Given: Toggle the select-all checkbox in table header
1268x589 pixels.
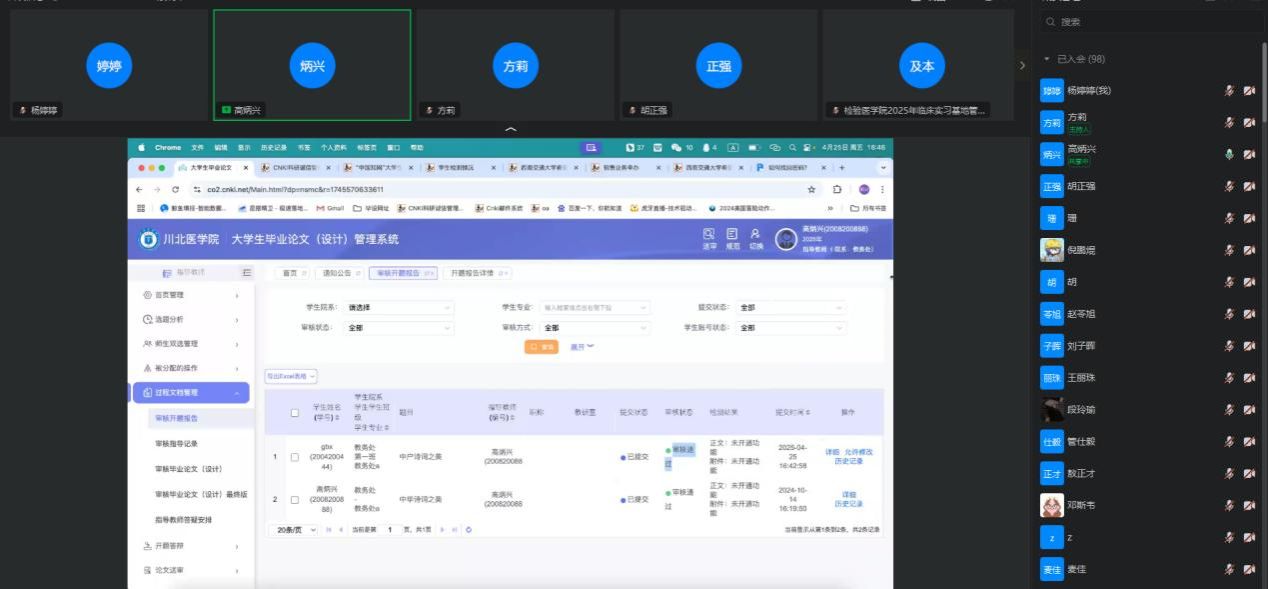Looking at the screenshot, I should 294,412.
